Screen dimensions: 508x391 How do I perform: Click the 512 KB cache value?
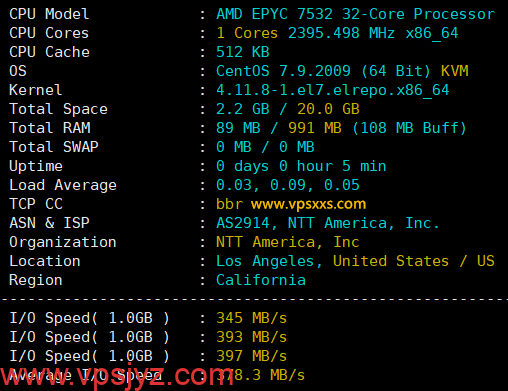243,52
